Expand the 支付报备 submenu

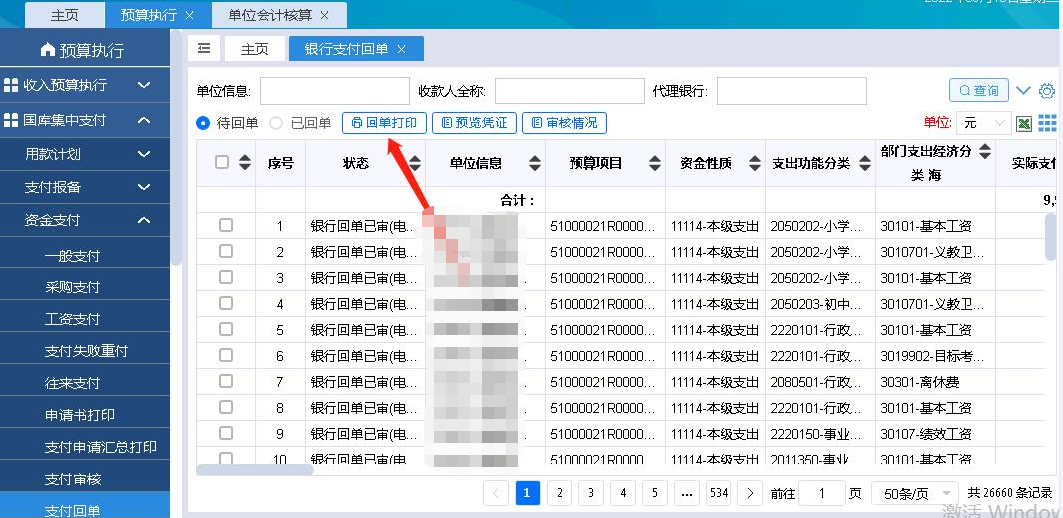tap(144, 187)
